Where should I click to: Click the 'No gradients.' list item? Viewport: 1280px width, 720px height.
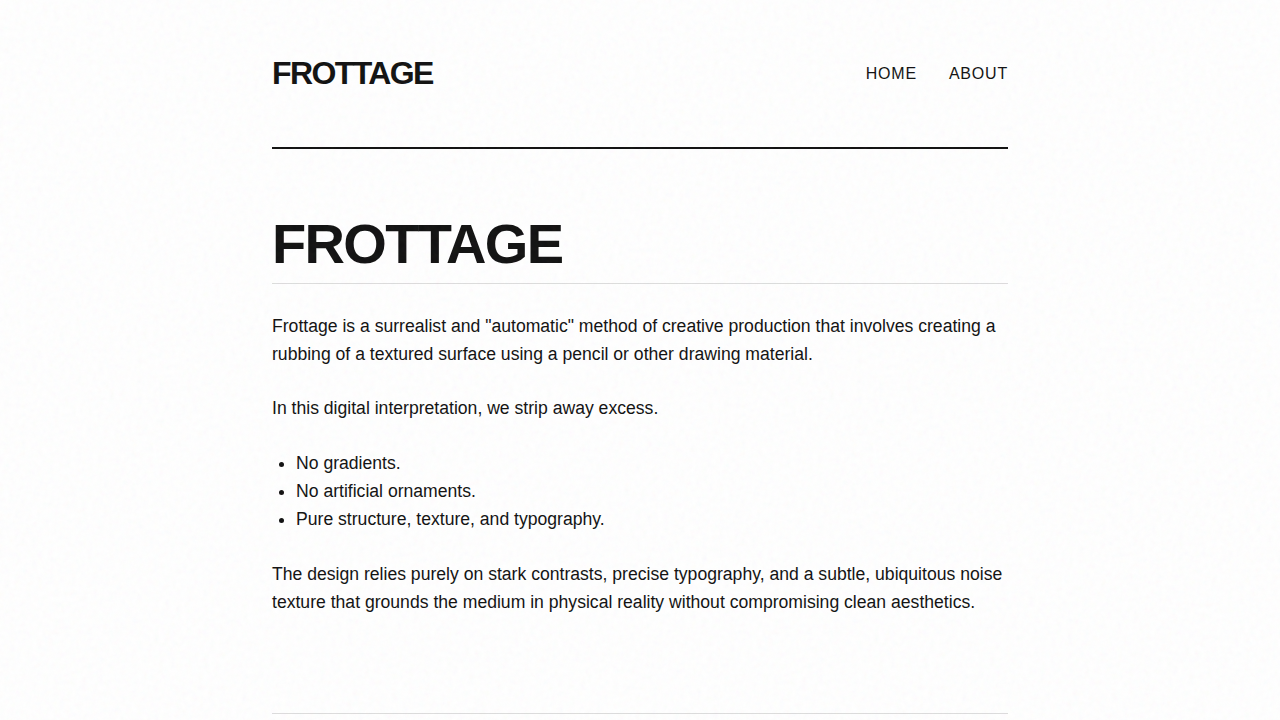click(x=347, y=463)
